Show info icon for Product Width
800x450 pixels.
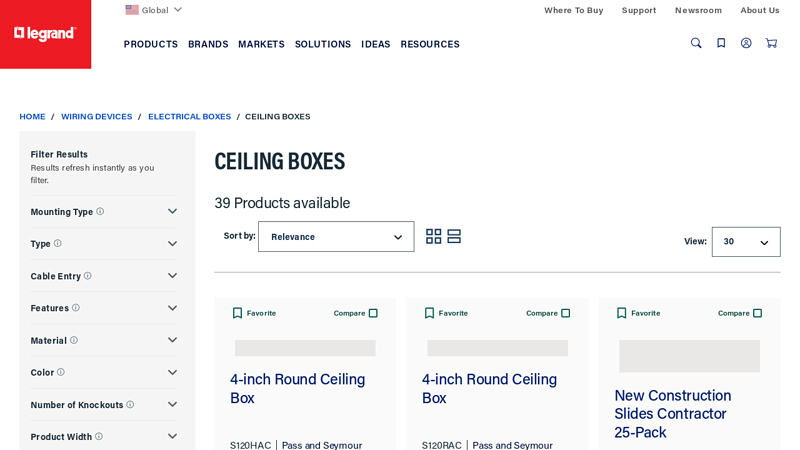click(99, 436)
